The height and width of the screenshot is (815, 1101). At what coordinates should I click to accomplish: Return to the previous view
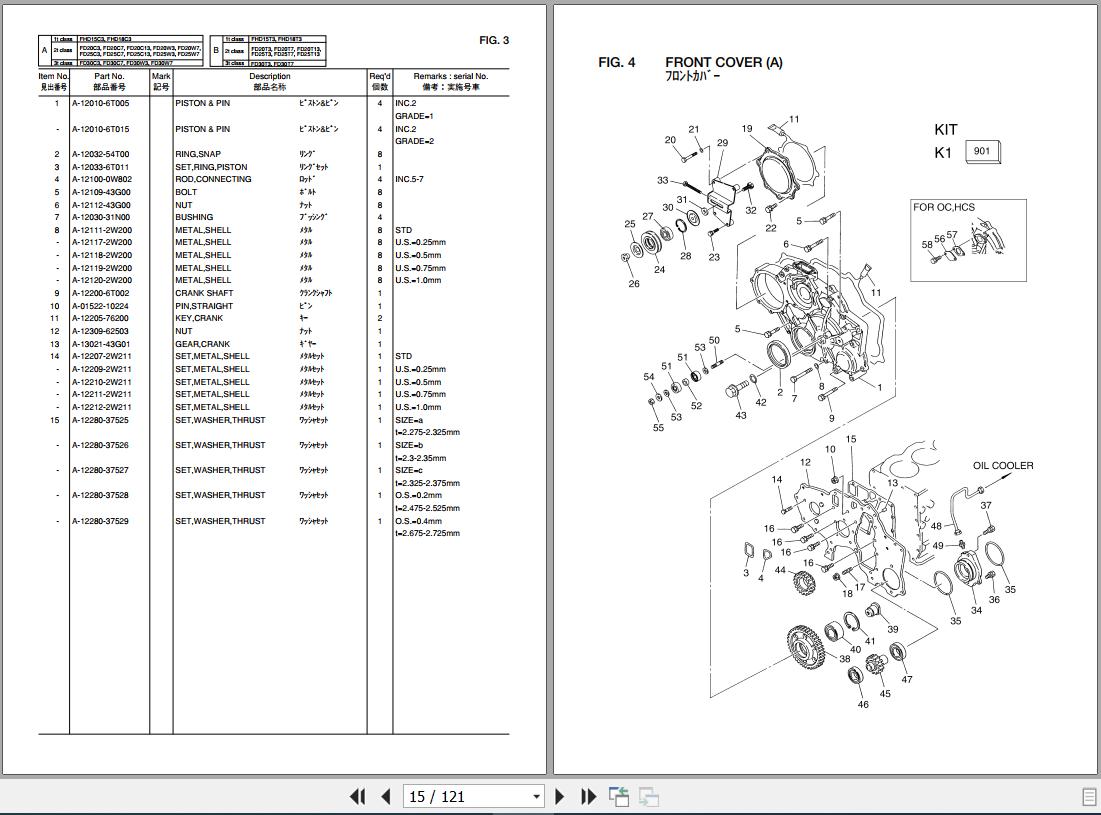619,796
